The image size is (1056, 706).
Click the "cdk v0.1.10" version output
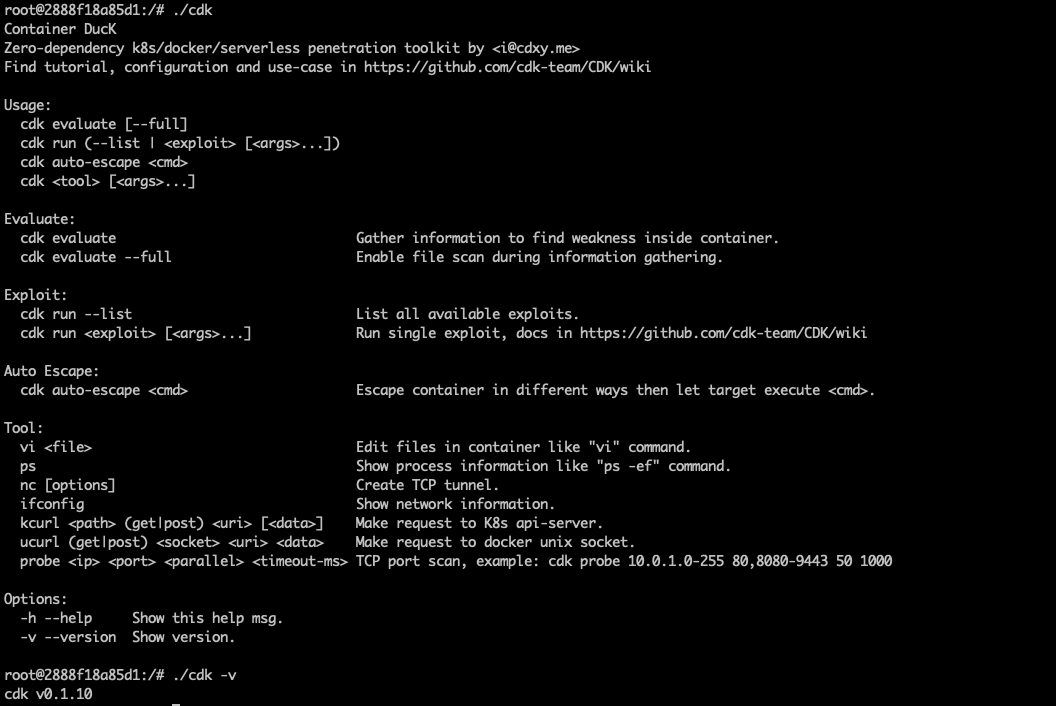click(x=48, y=694)
